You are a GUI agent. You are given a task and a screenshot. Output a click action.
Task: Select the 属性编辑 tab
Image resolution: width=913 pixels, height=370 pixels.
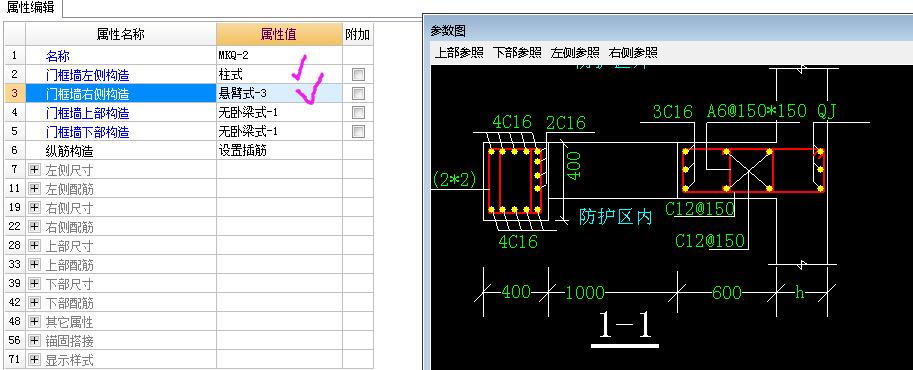[31, 8]
